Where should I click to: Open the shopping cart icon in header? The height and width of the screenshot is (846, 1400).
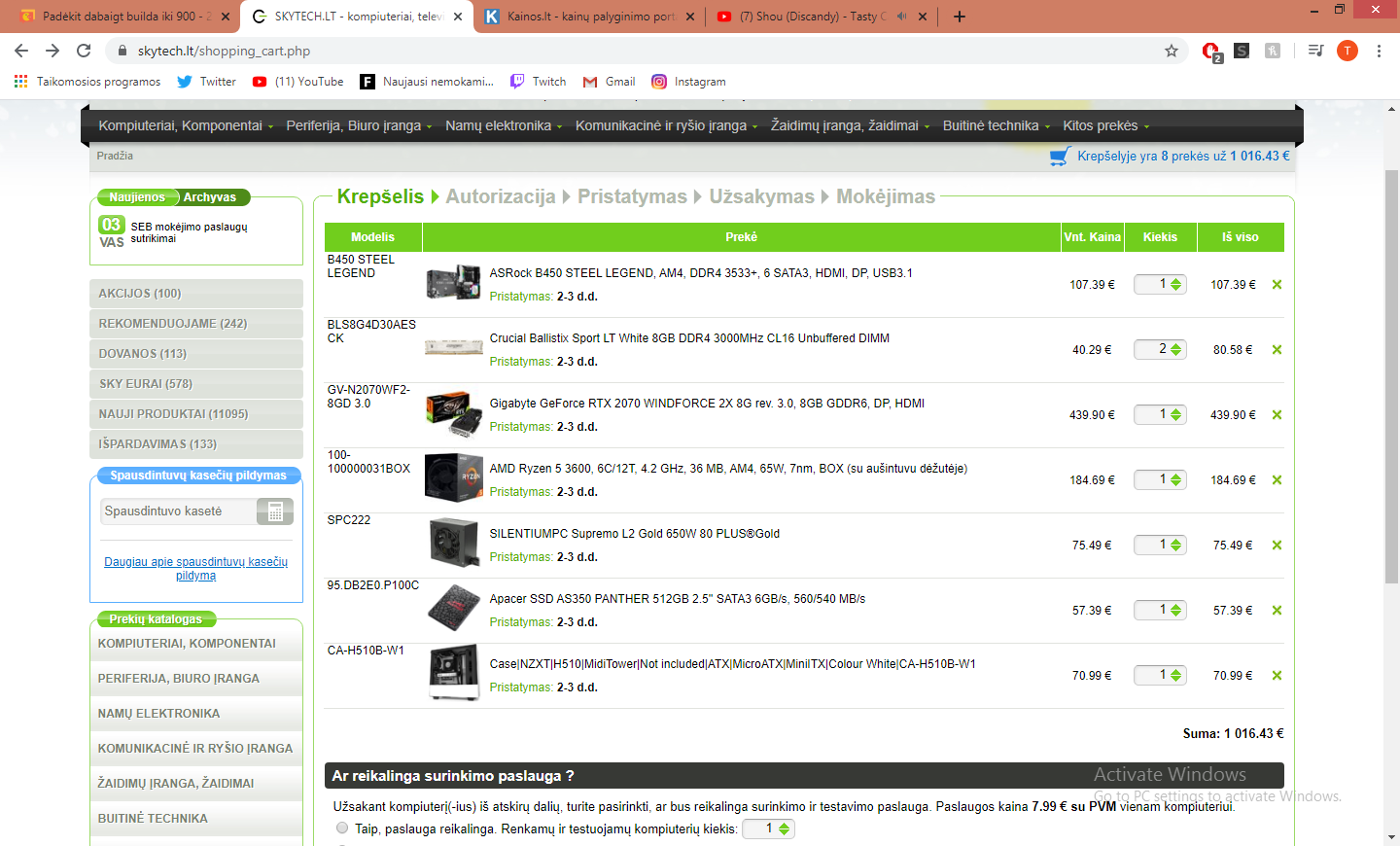[1060, 157]
